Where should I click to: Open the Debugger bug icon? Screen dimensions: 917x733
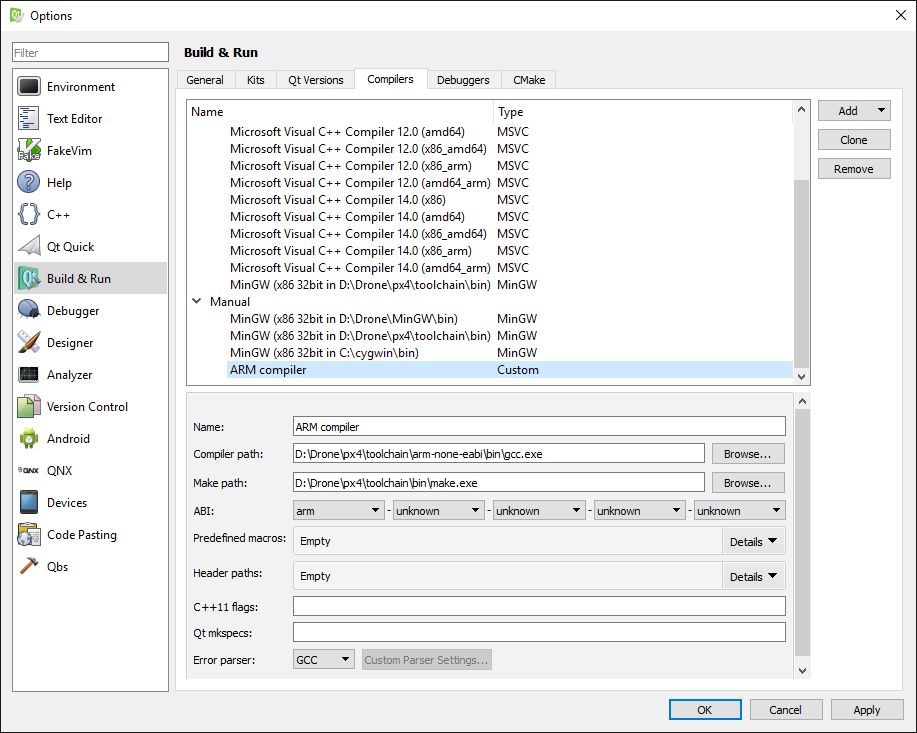point(29,310)
